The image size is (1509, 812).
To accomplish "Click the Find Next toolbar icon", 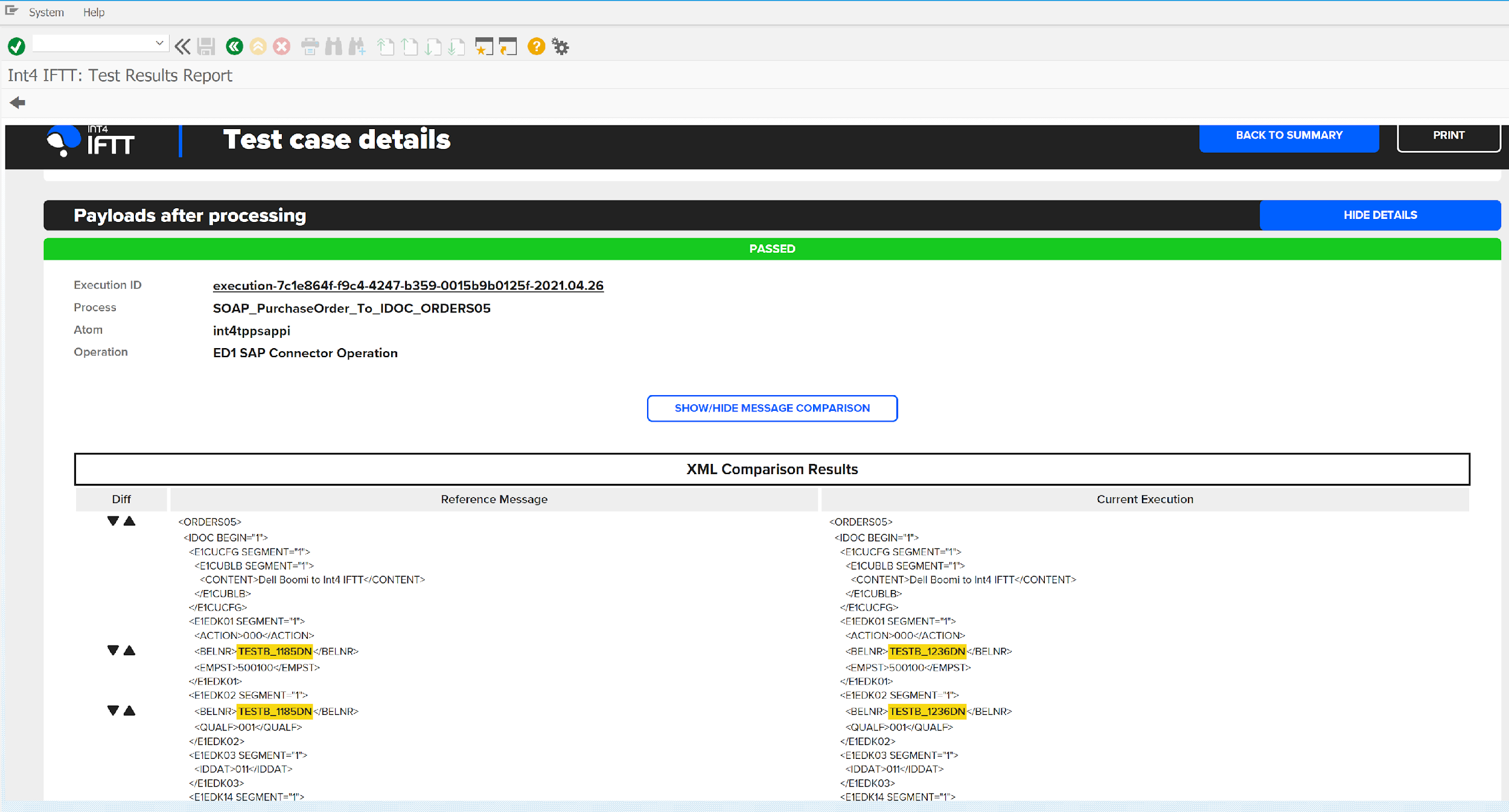I will (357, 46).
